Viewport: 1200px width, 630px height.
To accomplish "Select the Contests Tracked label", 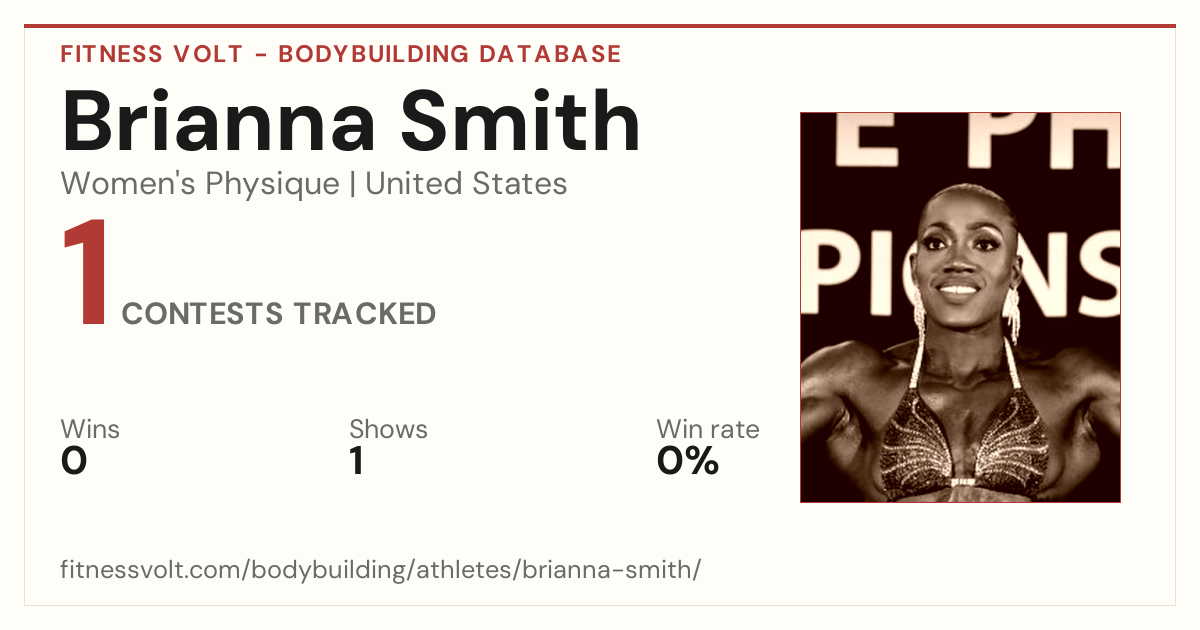I will tap(279, 314).
